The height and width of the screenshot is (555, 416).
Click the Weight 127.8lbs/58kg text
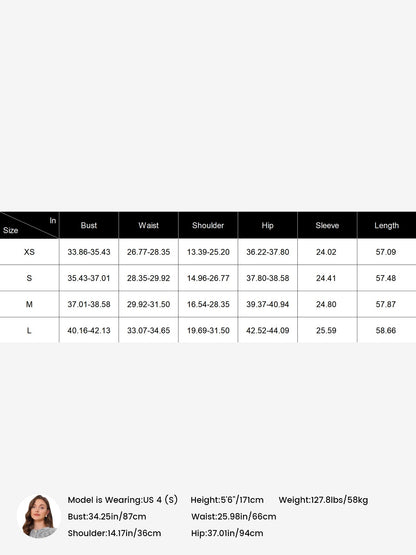click(323, 500)
